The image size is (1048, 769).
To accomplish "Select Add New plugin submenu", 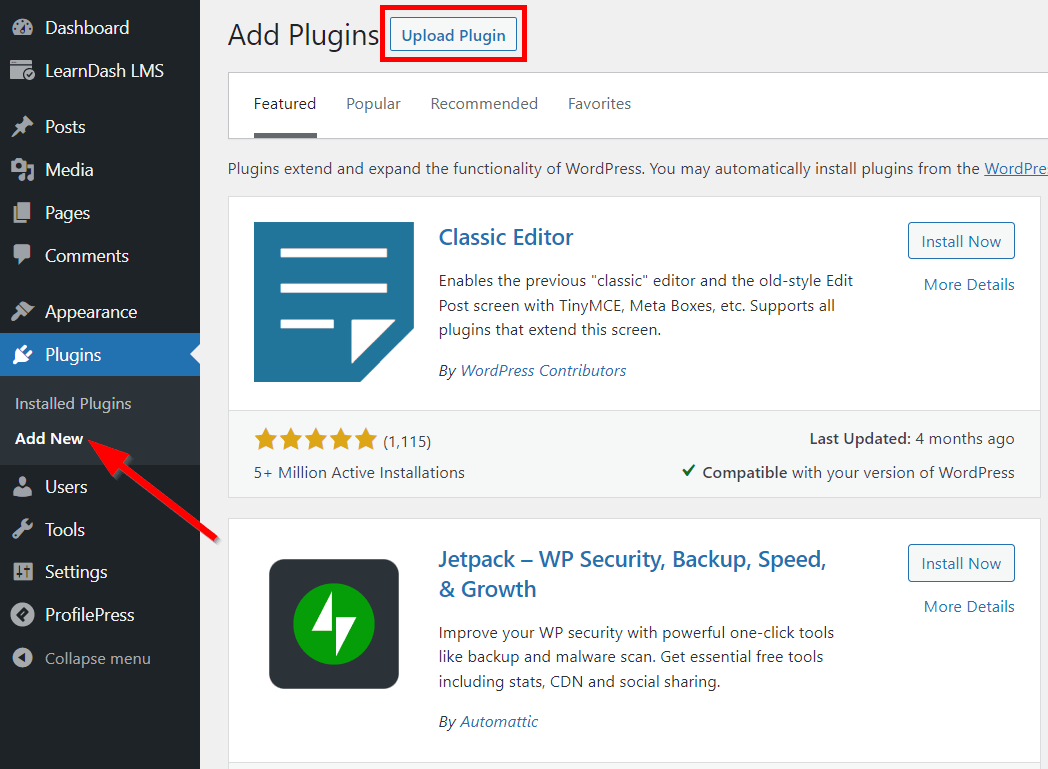I will click(49, 438).
